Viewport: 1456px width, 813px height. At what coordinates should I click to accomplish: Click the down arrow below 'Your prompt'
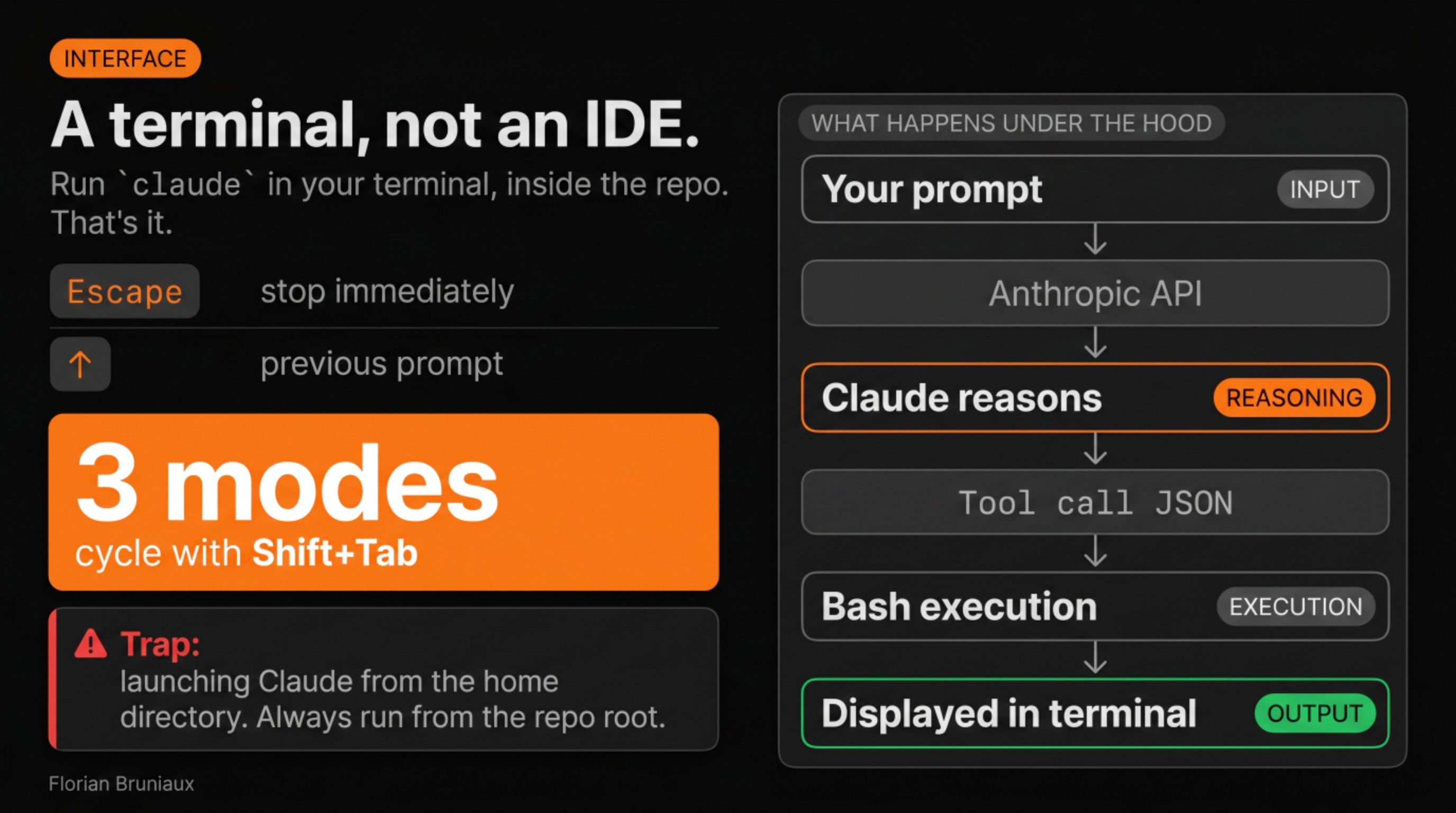[x=1095, y=240]
